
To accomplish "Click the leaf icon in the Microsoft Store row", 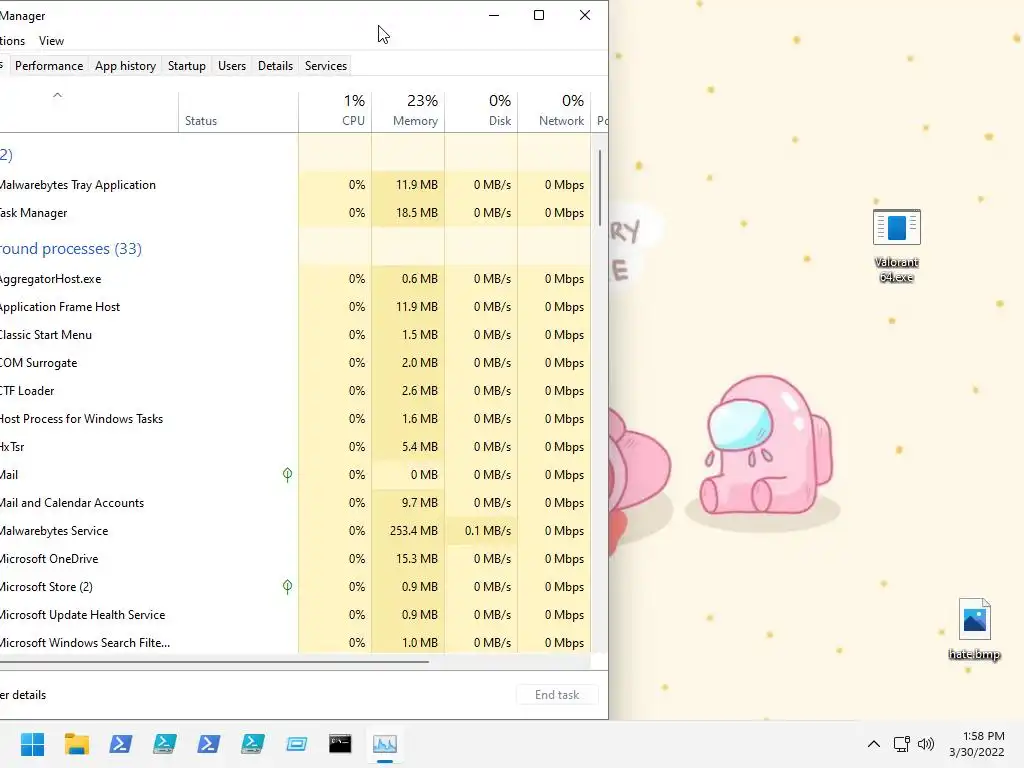I will [287, 586].
